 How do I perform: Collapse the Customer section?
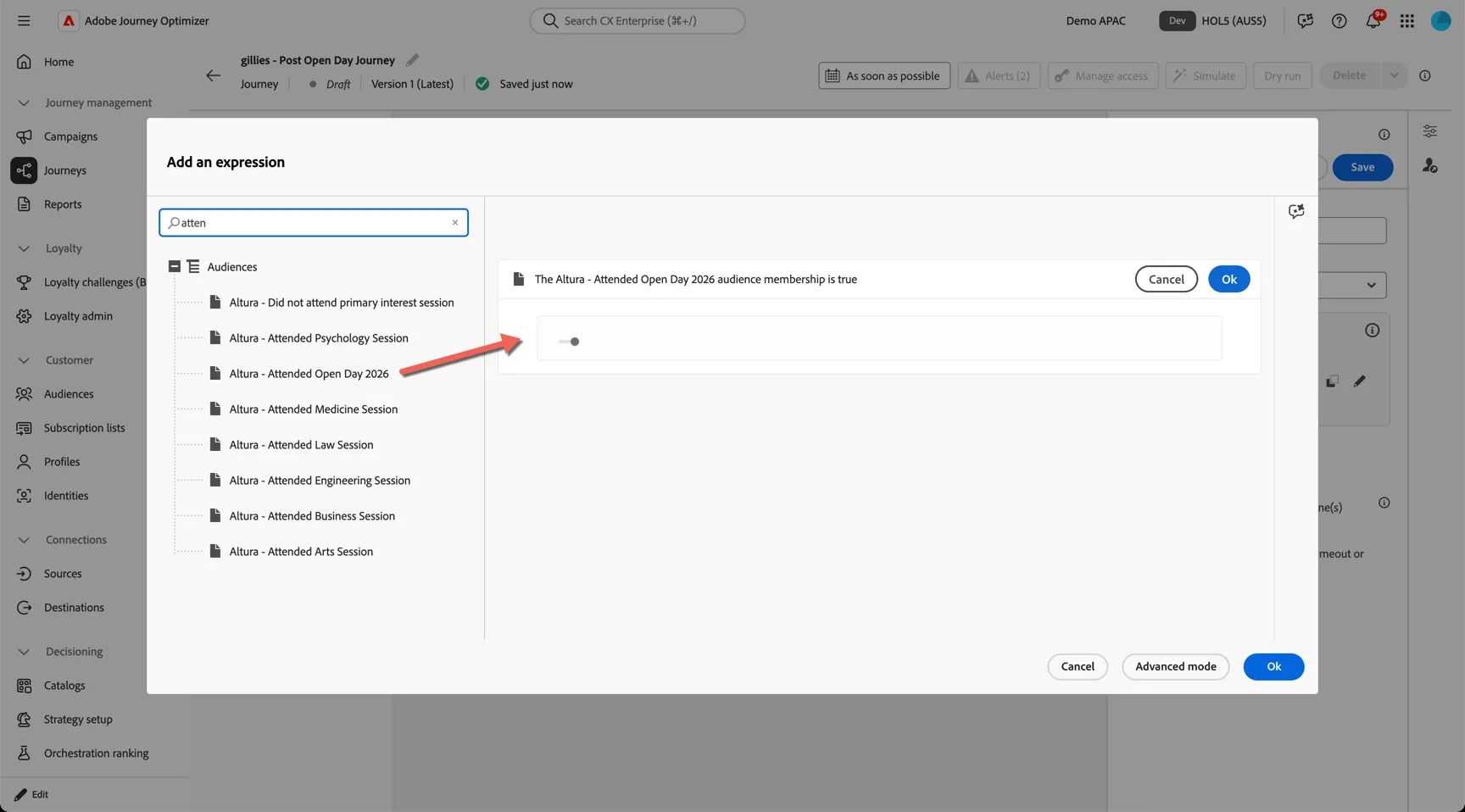pyautogui.click(x=24, y=360)
